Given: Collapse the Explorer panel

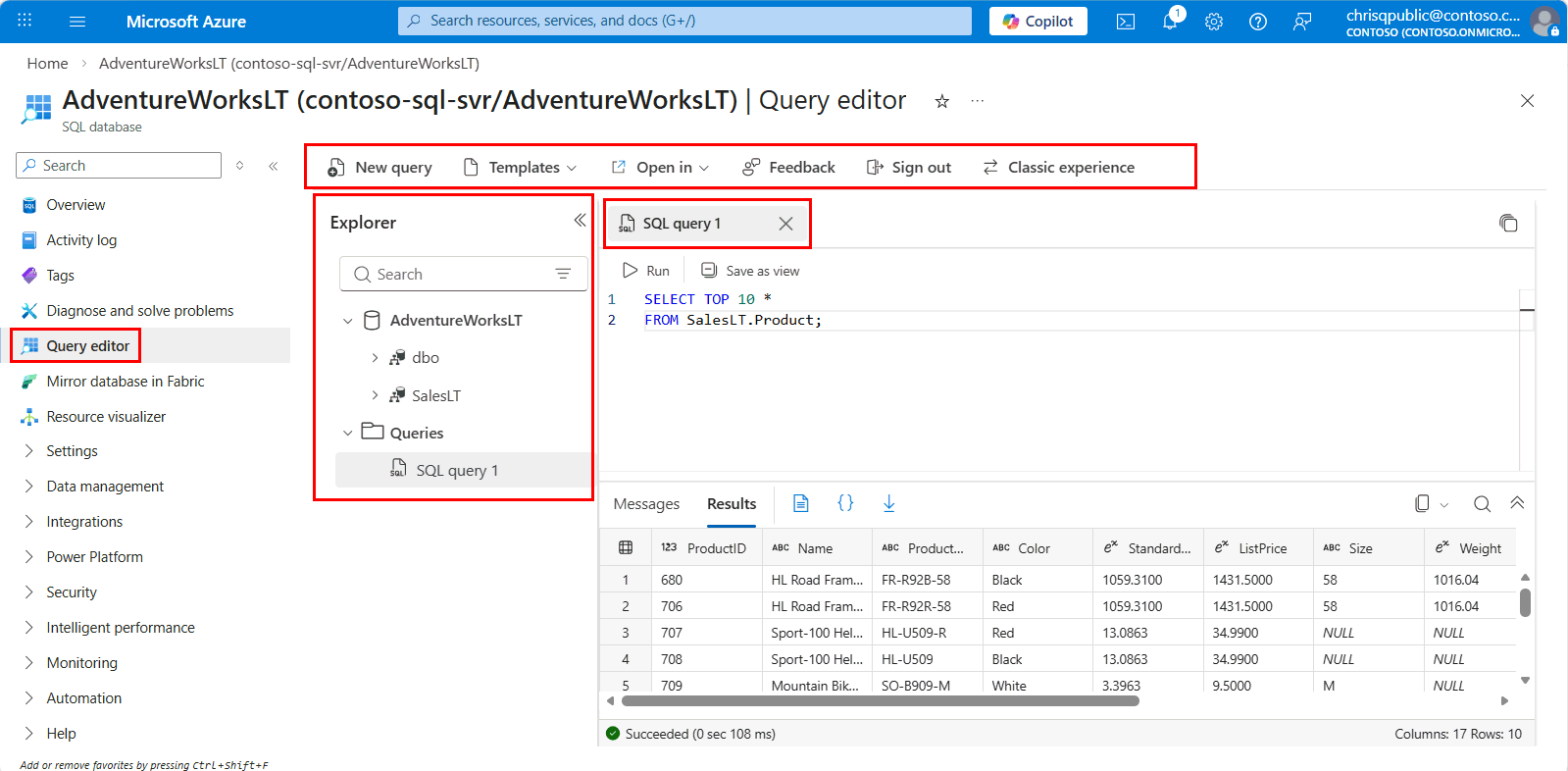Looking at the screenshot, I should point(580,221).
